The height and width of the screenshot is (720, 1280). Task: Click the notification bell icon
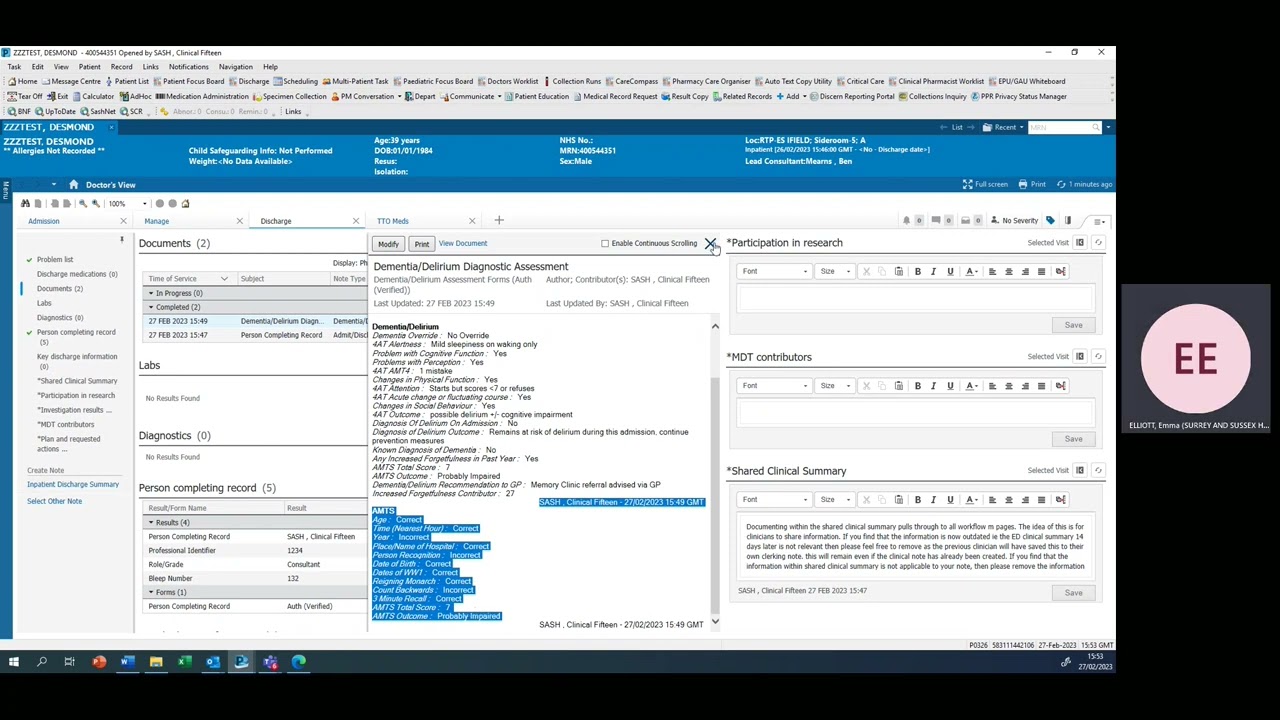pyautogui.click(x=906, y=221)
